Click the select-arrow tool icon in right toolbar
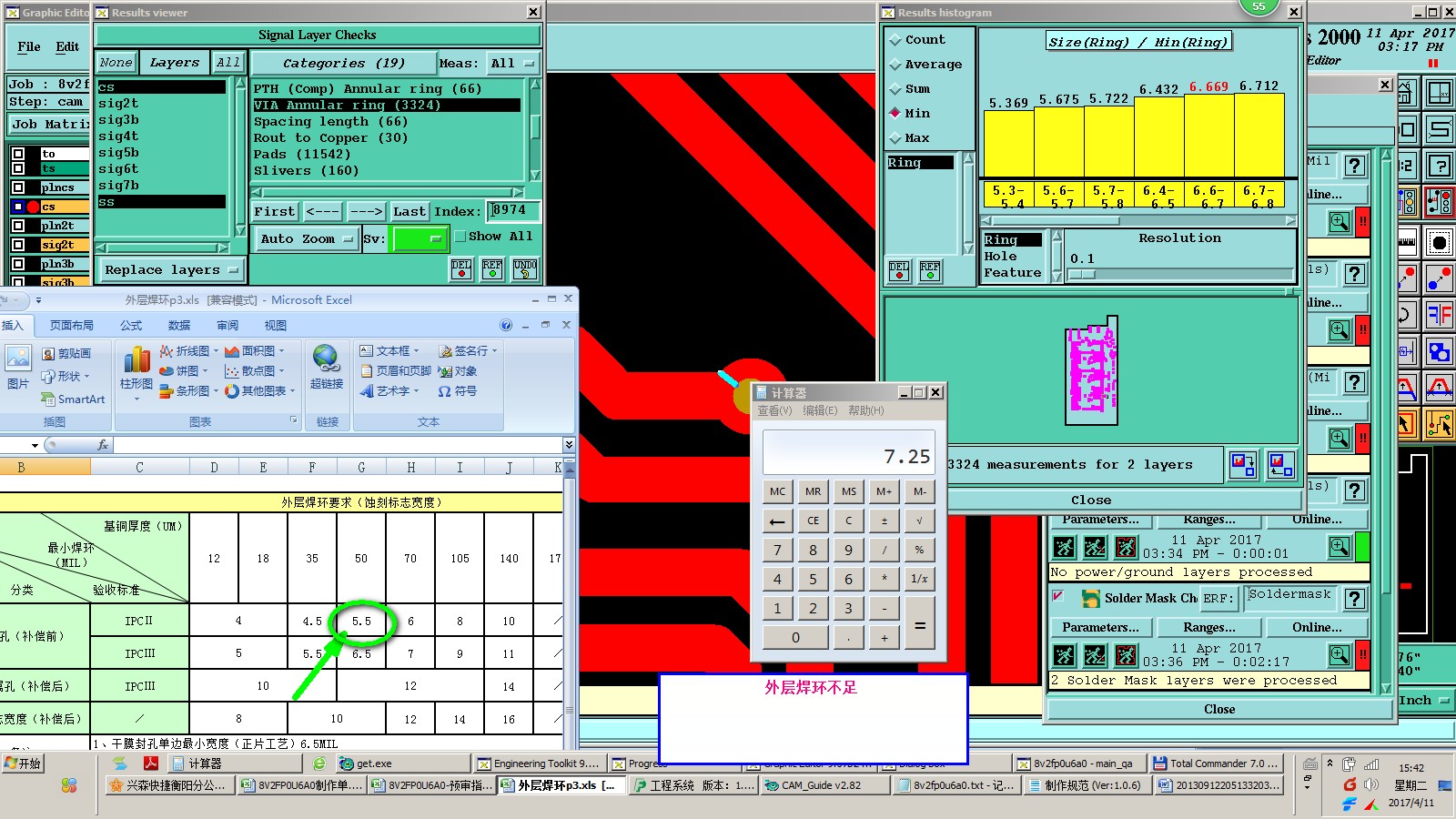Viewport: 1456px width, 819px height. [x=1406, y=424]
